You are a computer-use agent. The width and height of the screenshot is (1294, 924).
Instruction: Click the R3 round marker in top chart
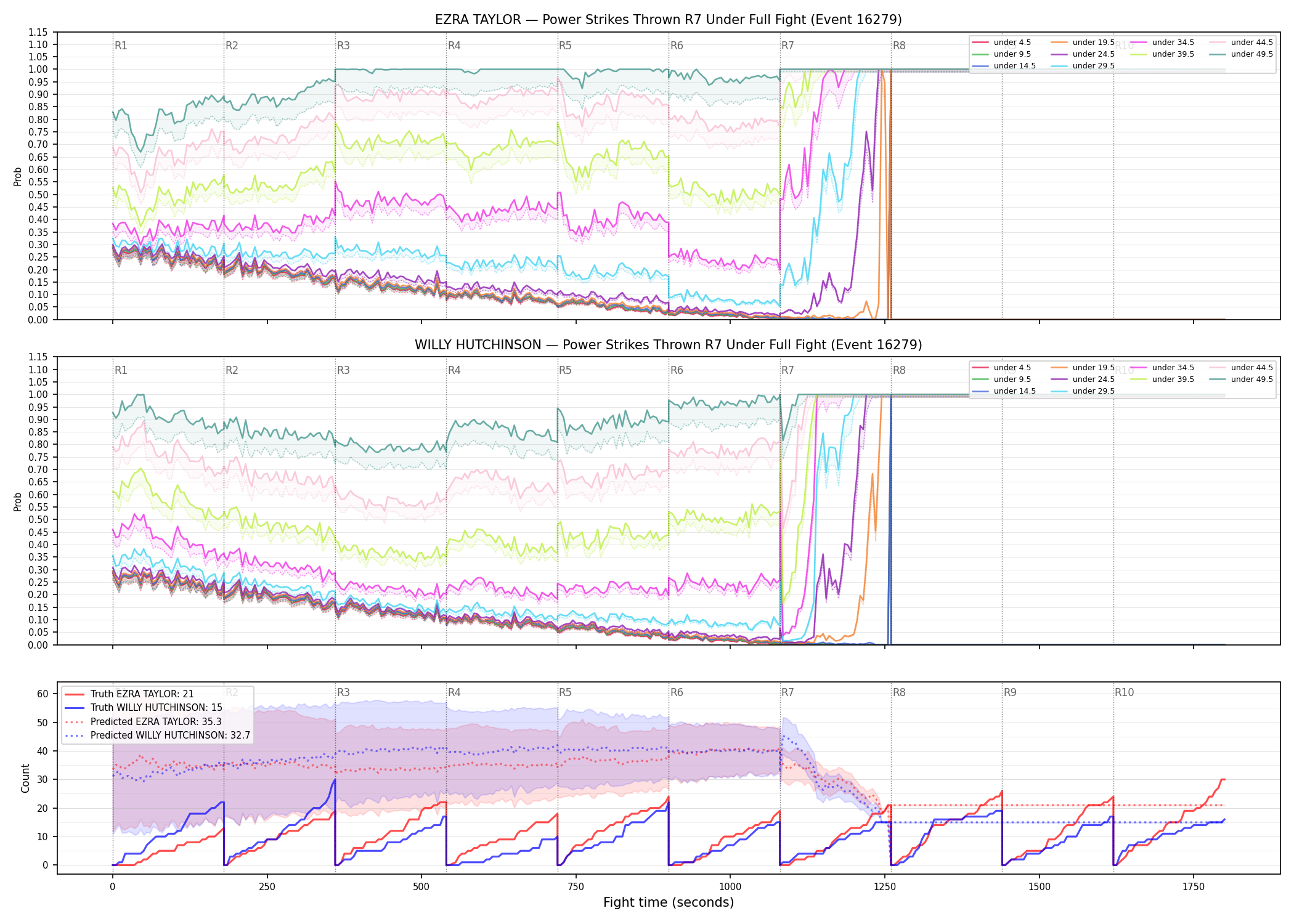(x=343, y=46)
